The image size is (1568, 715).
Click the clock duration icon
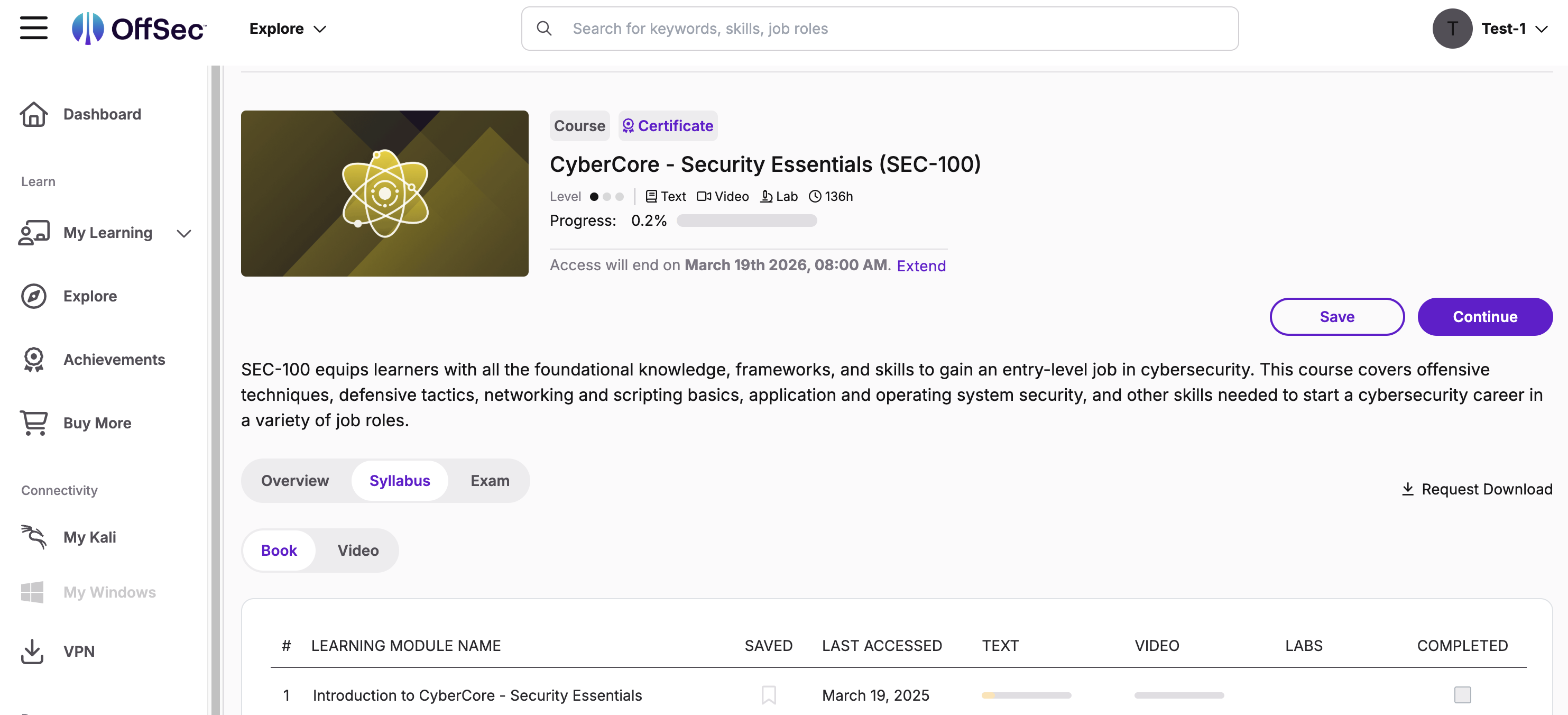[x=815, y=196]
